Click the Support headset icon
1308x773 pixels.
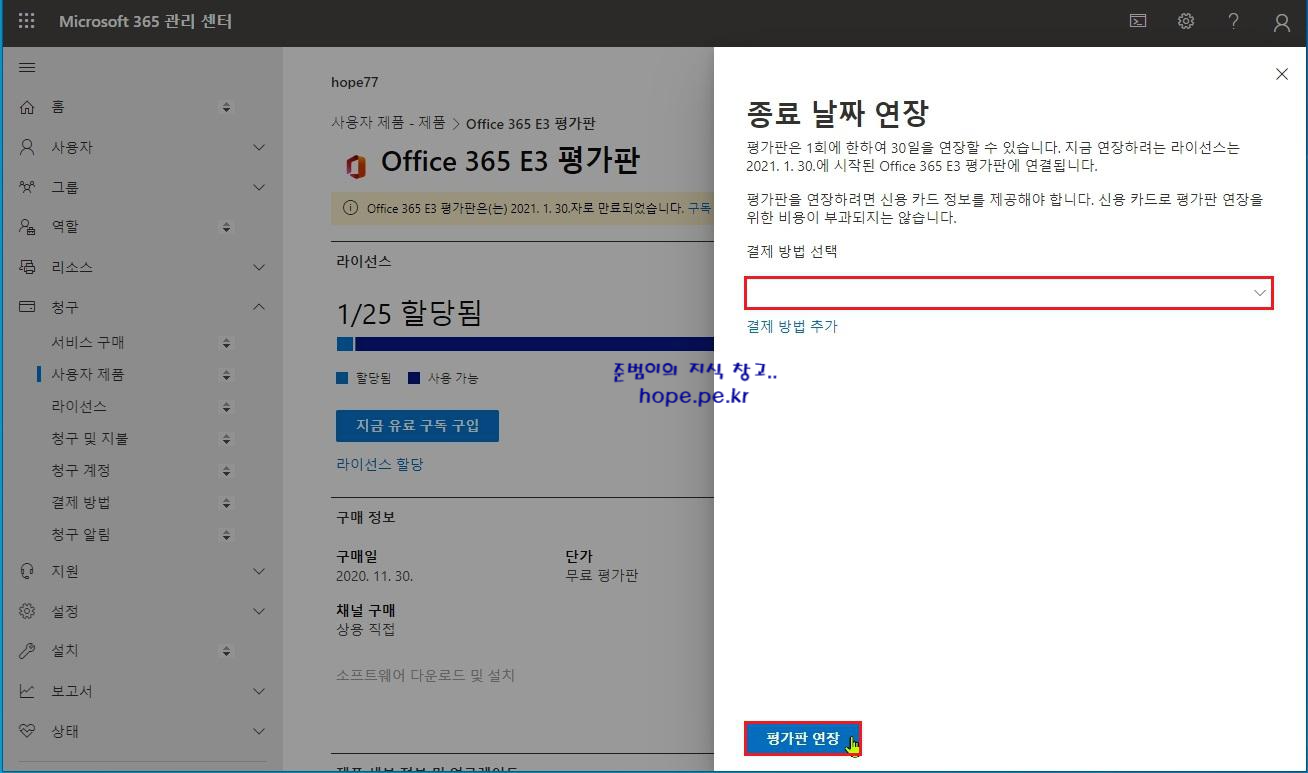tap(27, 571)
